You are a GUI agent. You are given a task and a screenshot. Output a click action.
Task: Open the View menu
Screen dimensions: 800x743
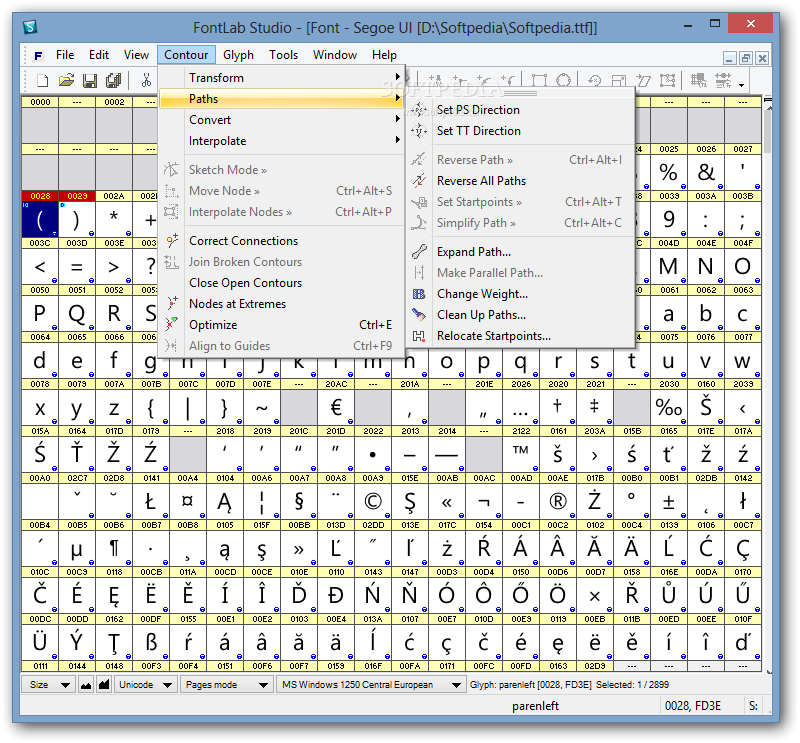pyautogui.click(x=136, y=55)
